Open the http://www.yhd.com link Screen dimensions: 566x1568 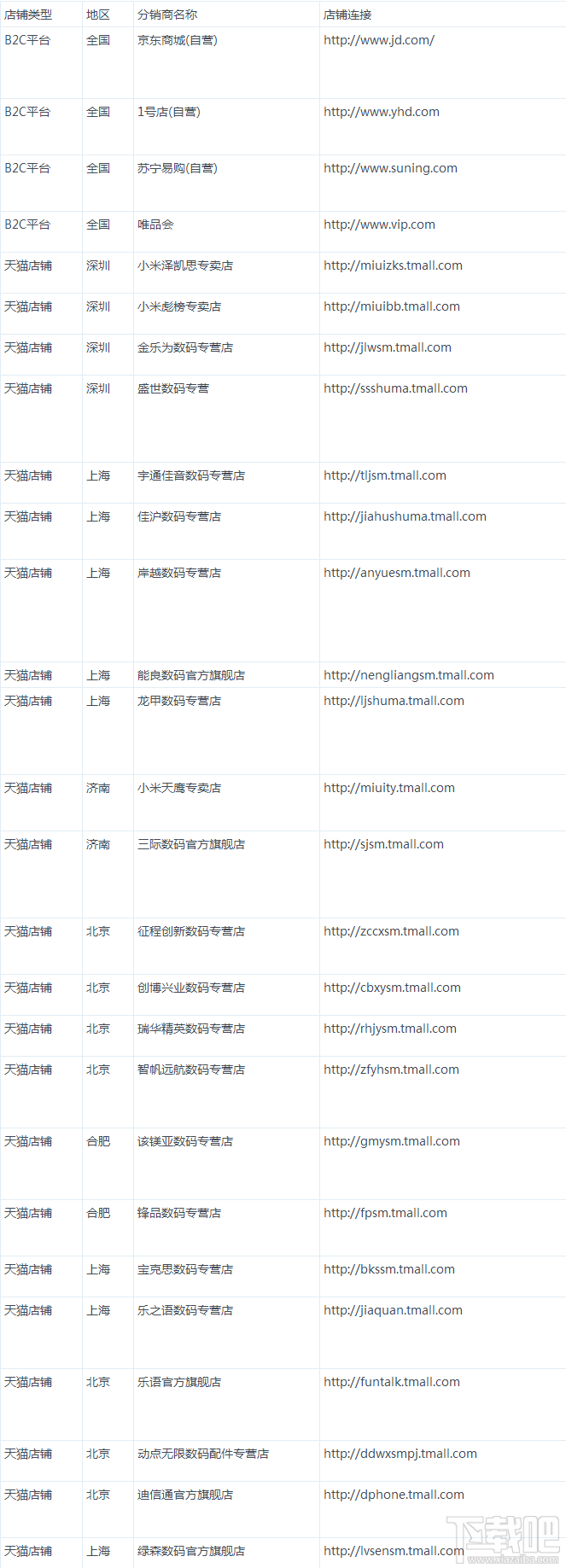click(382, 112)
